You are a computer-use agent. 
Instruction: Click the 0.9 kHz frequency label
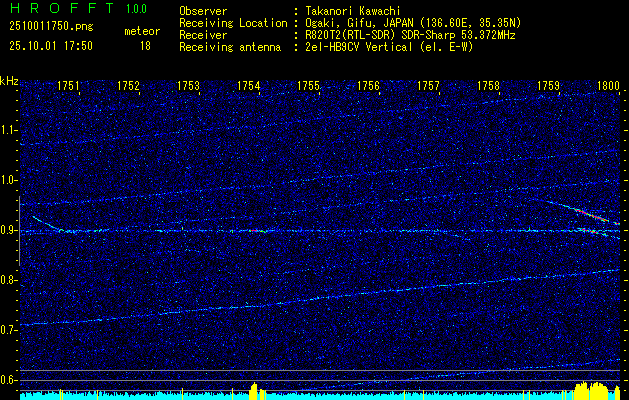coord(9,230)
